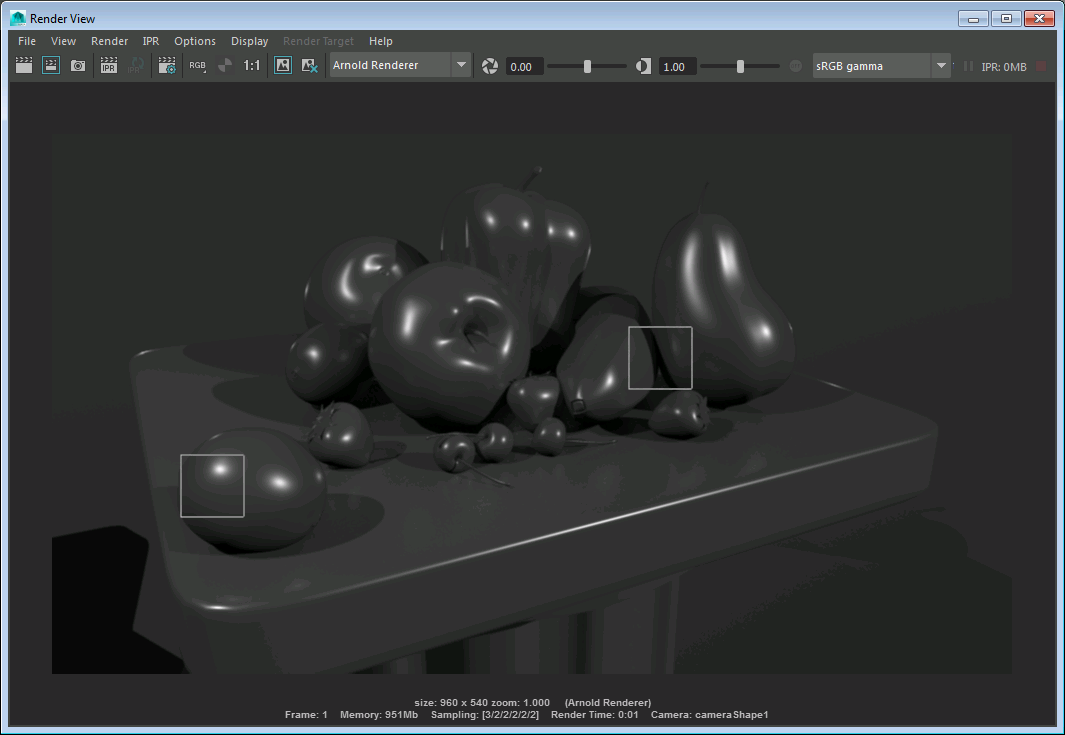
Task: Keep the current image with the Keep Image icon
Action: click(283, 65)
